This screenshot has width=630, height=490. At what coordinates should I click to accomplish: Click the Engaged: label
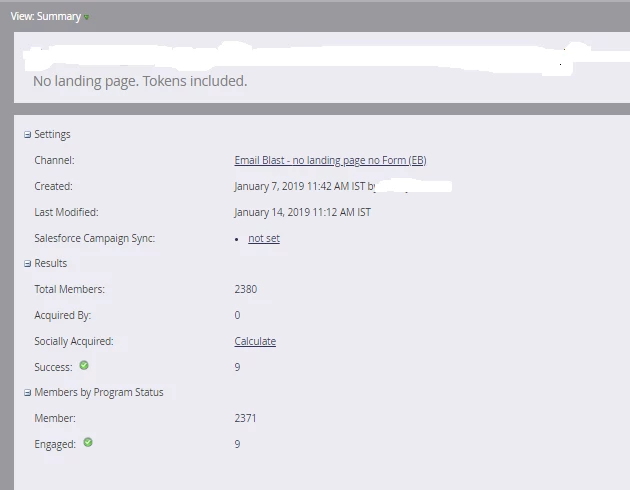(55, 444)
